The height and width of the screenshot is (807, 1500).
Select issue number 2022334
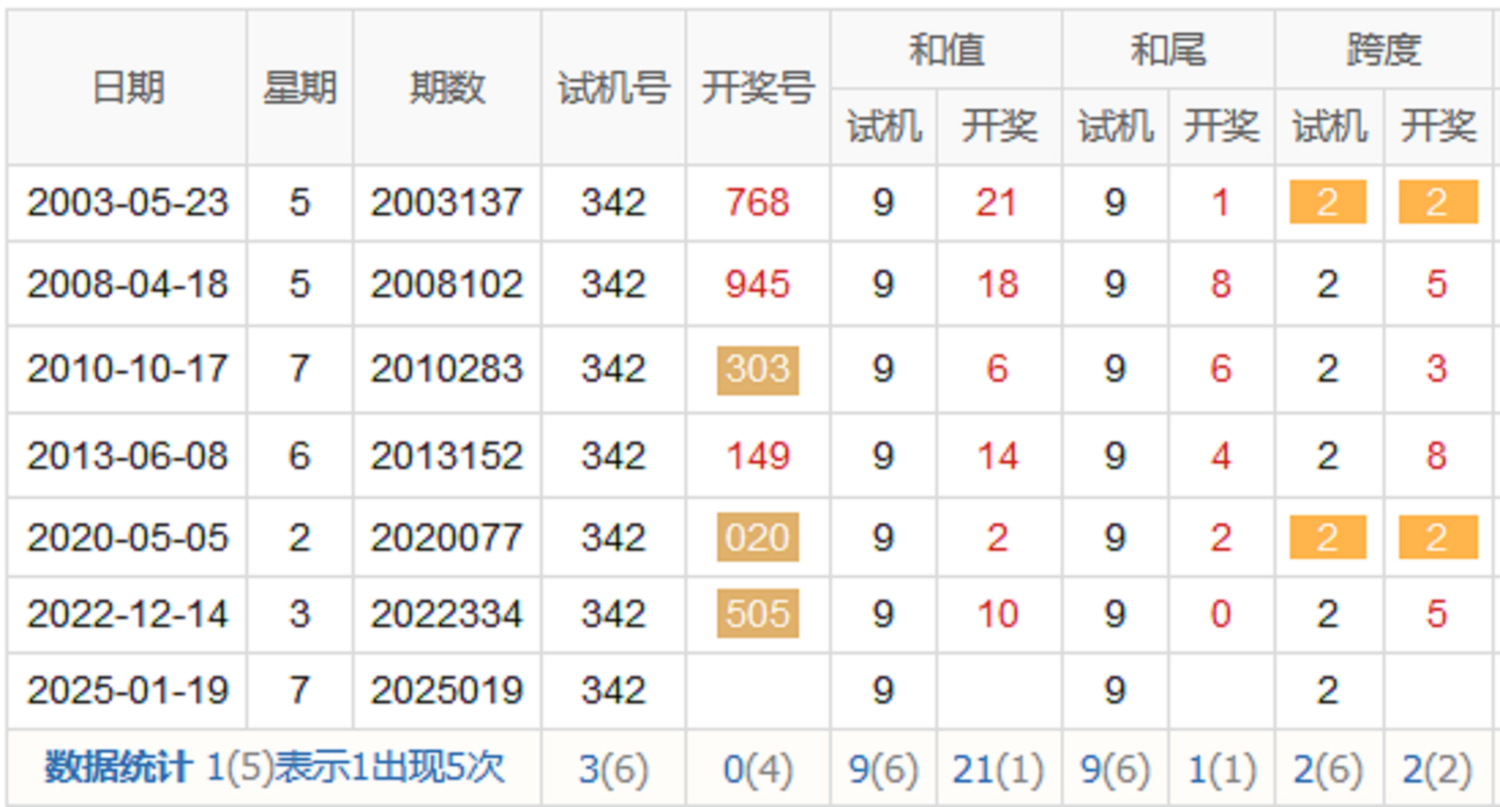click(x=446, y=613)
